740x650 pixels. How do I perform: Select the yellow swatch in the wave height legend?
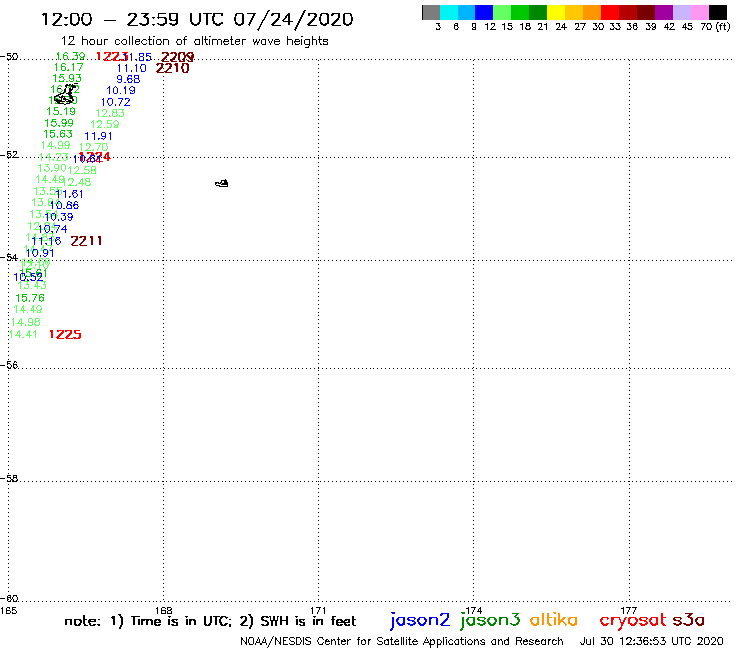[556, 12]
